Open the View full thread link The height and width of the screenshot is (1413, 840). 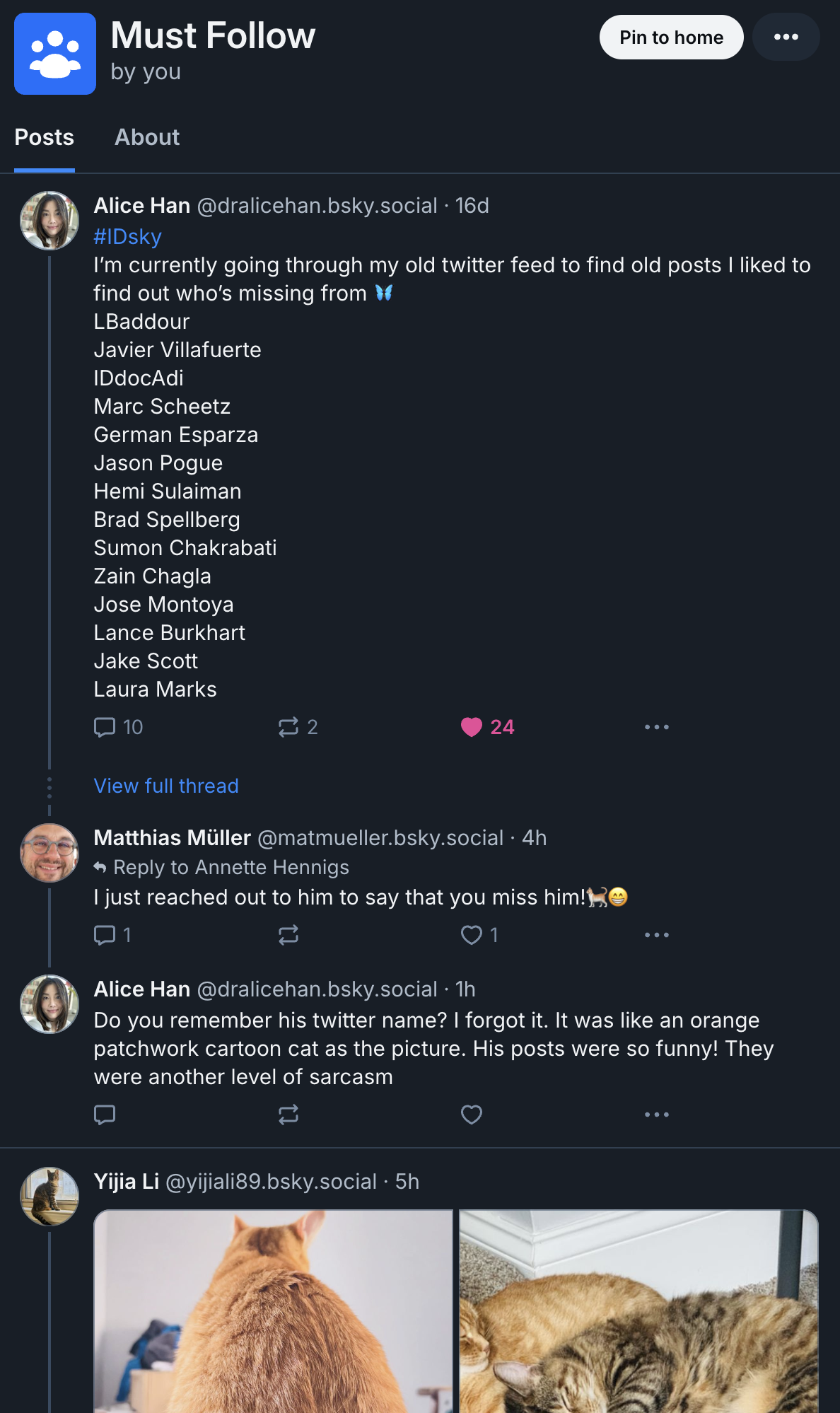[166, 786]
